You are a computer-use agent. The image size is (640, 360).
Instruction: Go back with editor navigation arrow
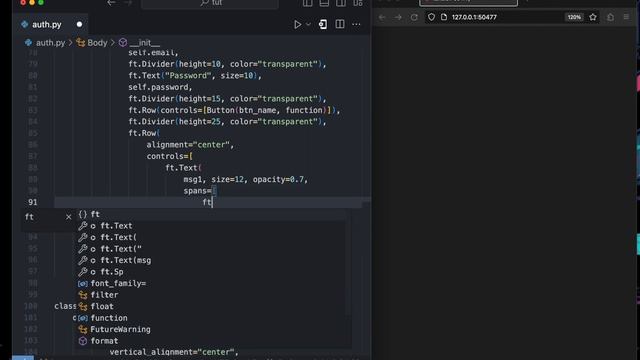coord(111,3)
